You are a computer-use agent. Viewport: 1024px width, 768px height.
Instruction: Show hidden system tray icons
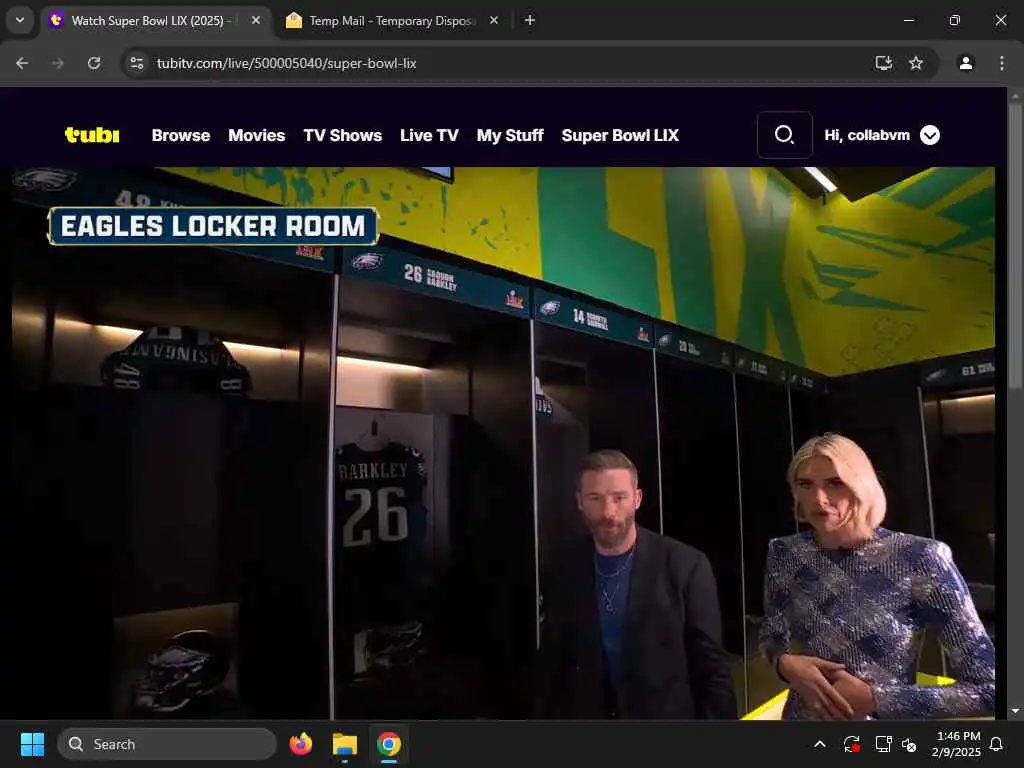[x=820, y=744]
